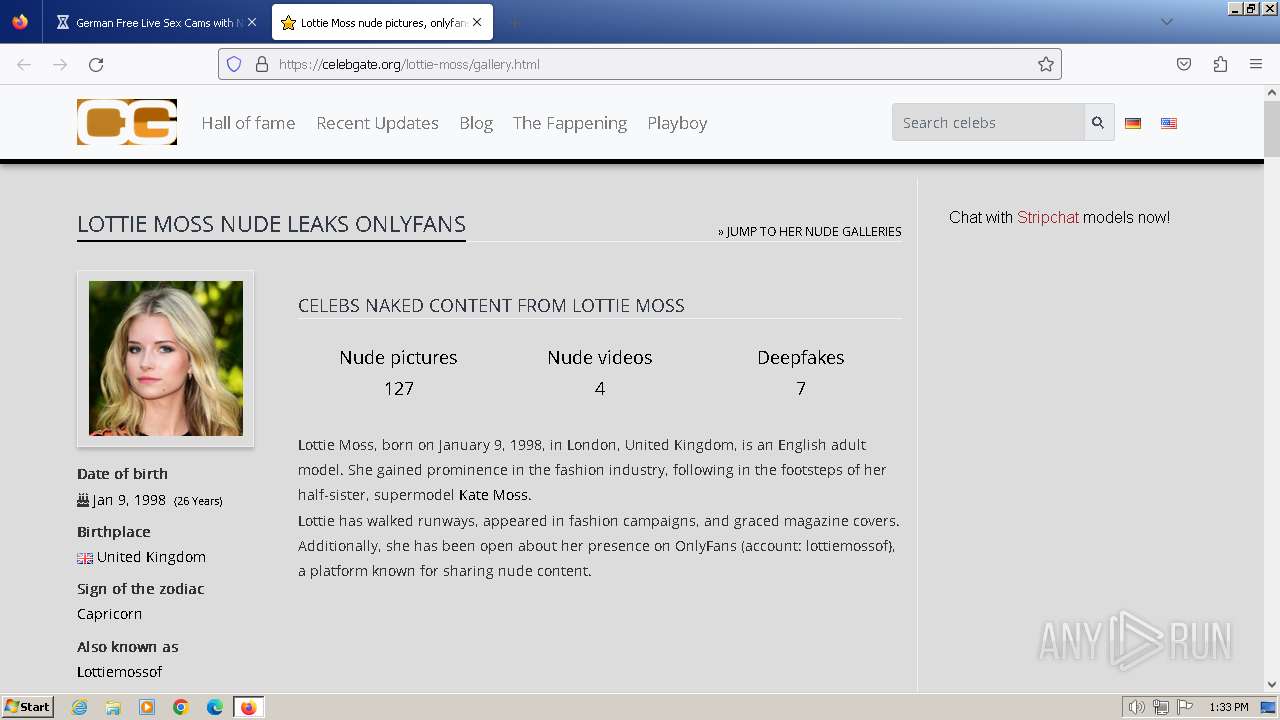Click the Start button
The image size is (1280, 720).
(x=27, y=707)
